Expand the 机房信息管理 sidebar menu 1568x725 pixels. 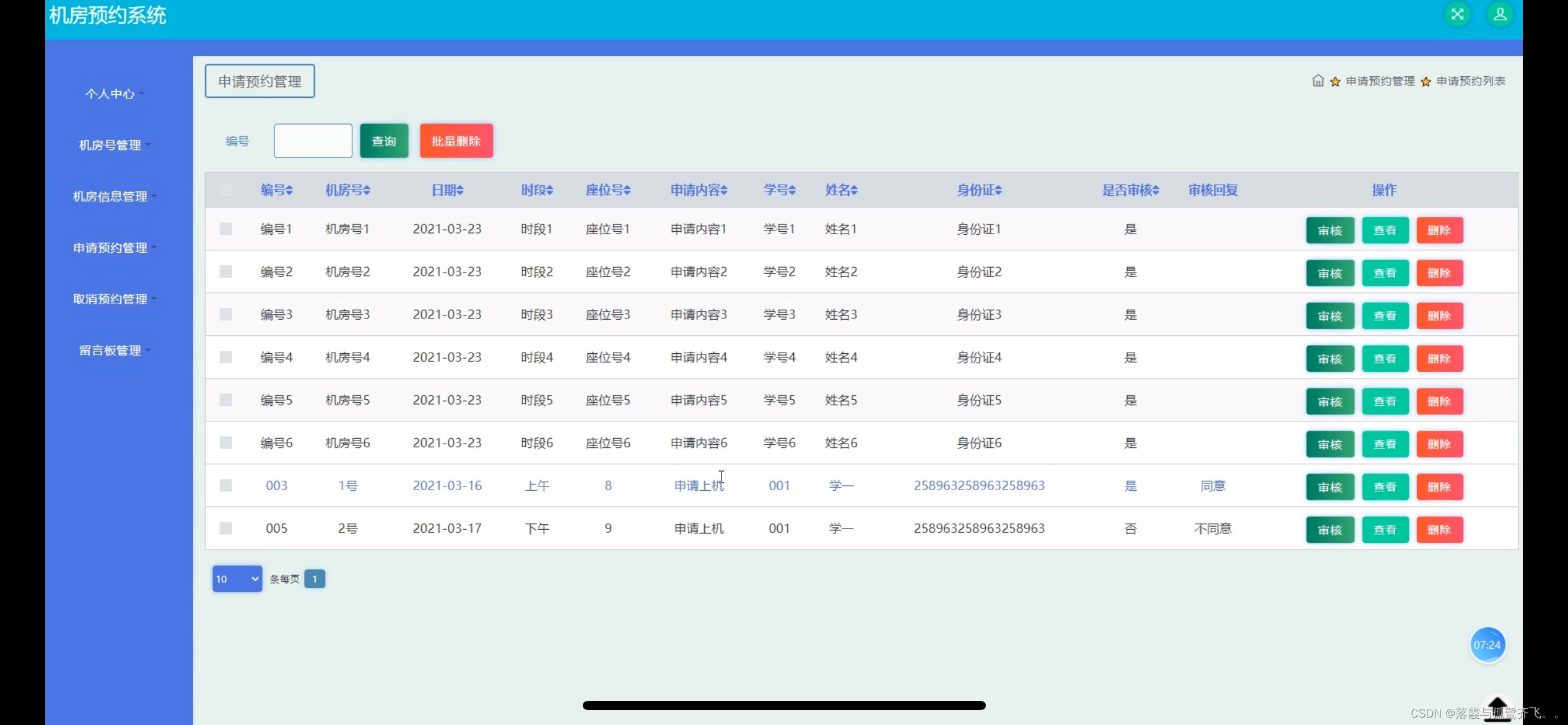click(114, 196)
